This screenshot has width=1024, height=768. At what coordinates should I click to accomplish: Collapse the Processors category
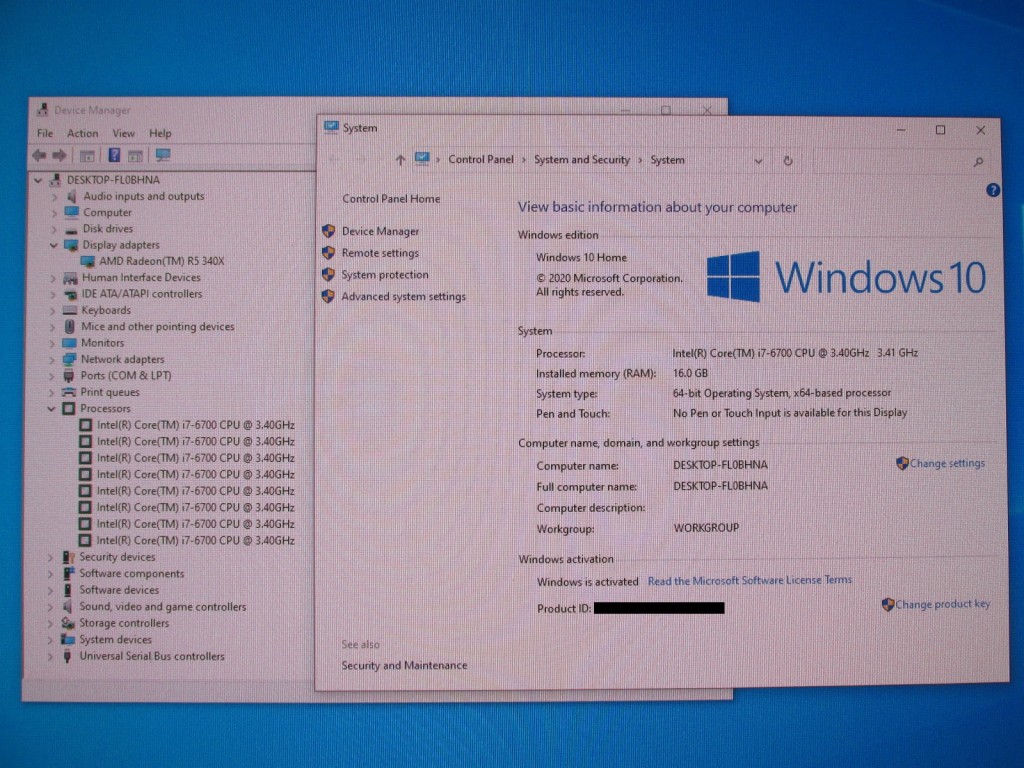click(51, 408)
